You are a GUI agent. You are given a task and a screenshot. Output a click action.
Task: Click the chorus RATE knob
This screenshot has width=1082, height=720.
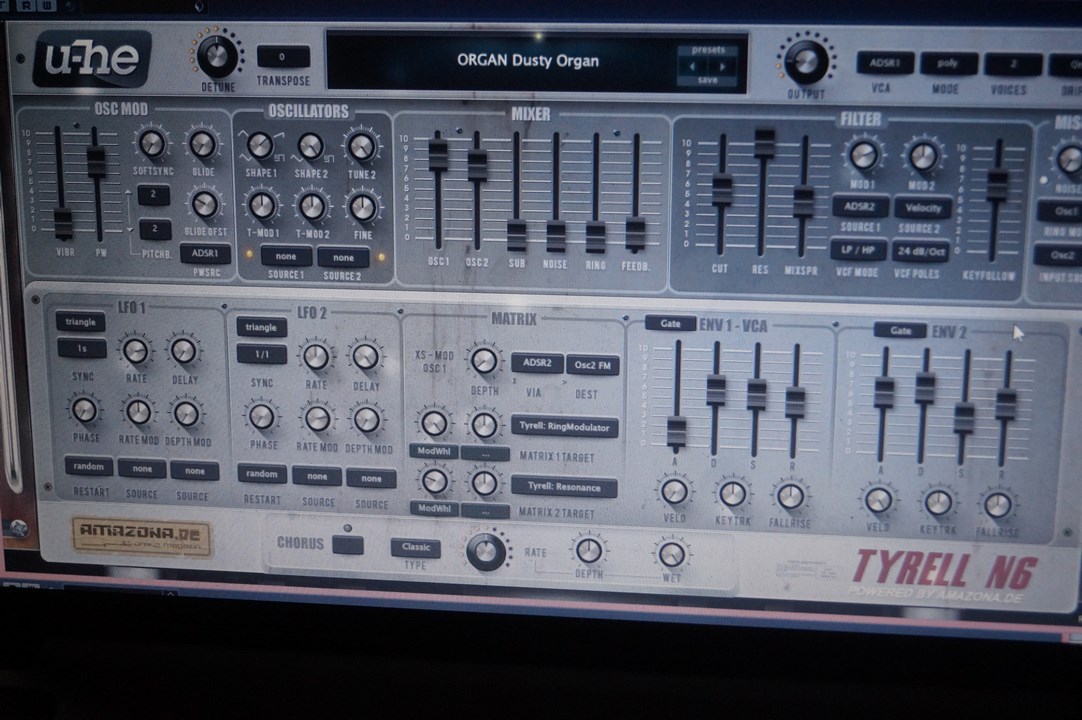[486, 551]
